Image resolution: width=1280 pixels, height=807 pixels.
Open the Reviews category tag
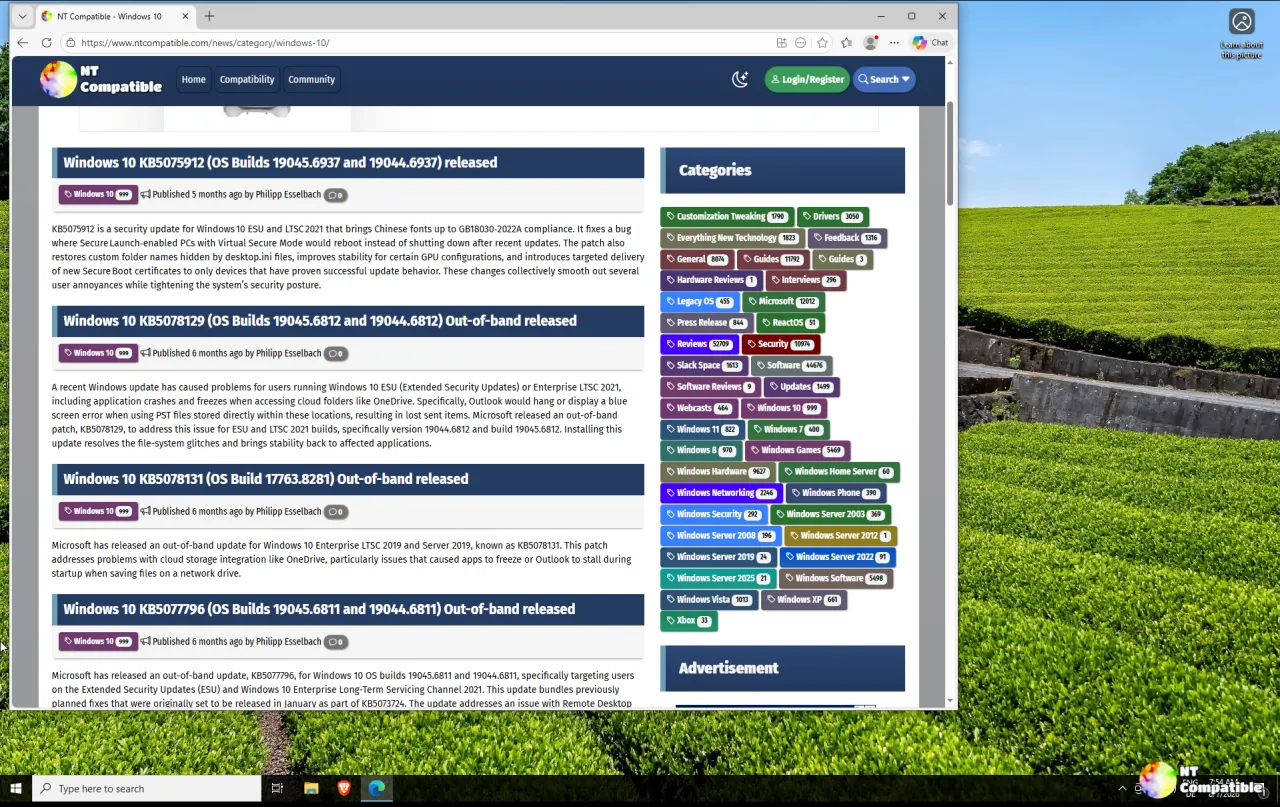tap(700, 344)
